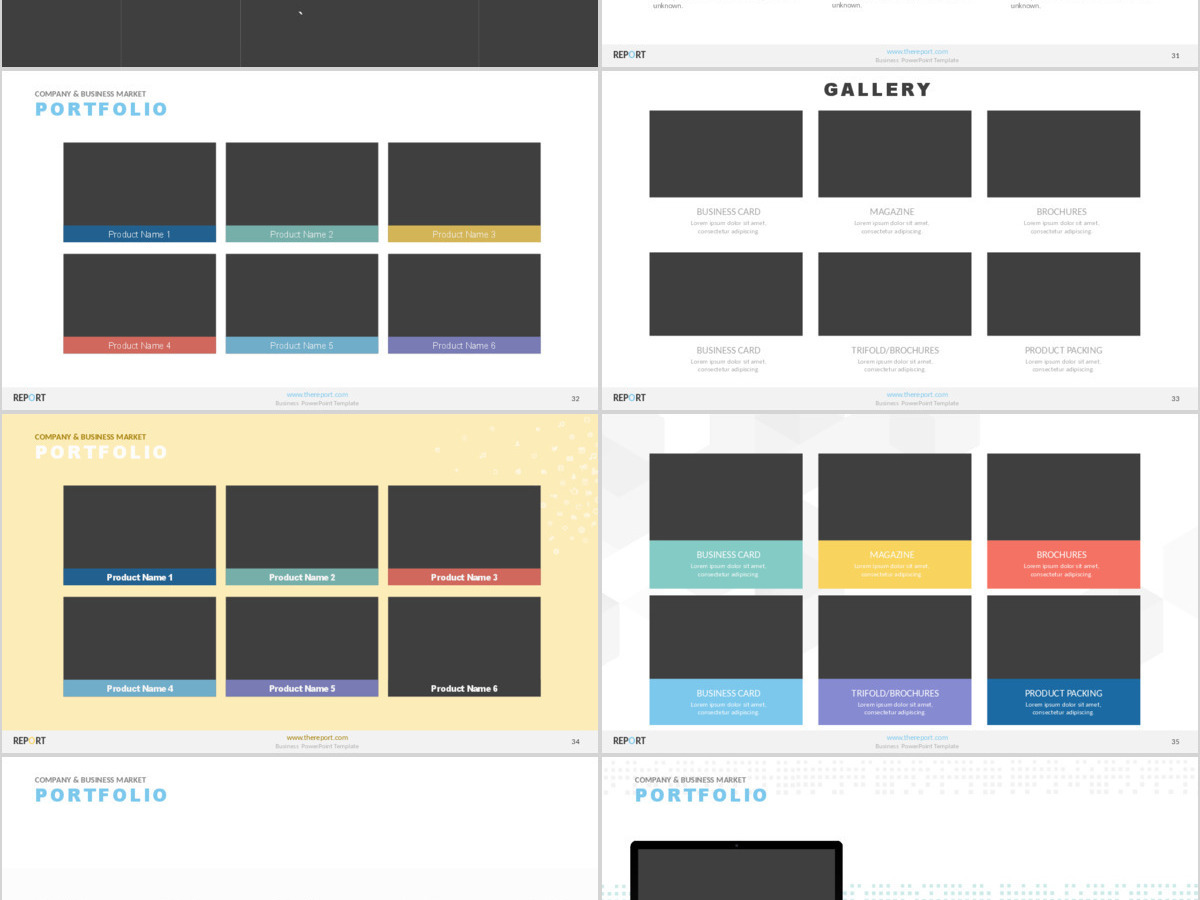Open the www.thereport.com link on slide 34
Image resolution: width=1200 pixels, height=900 pixels.
pyautogui.click(x=317, y=737)
